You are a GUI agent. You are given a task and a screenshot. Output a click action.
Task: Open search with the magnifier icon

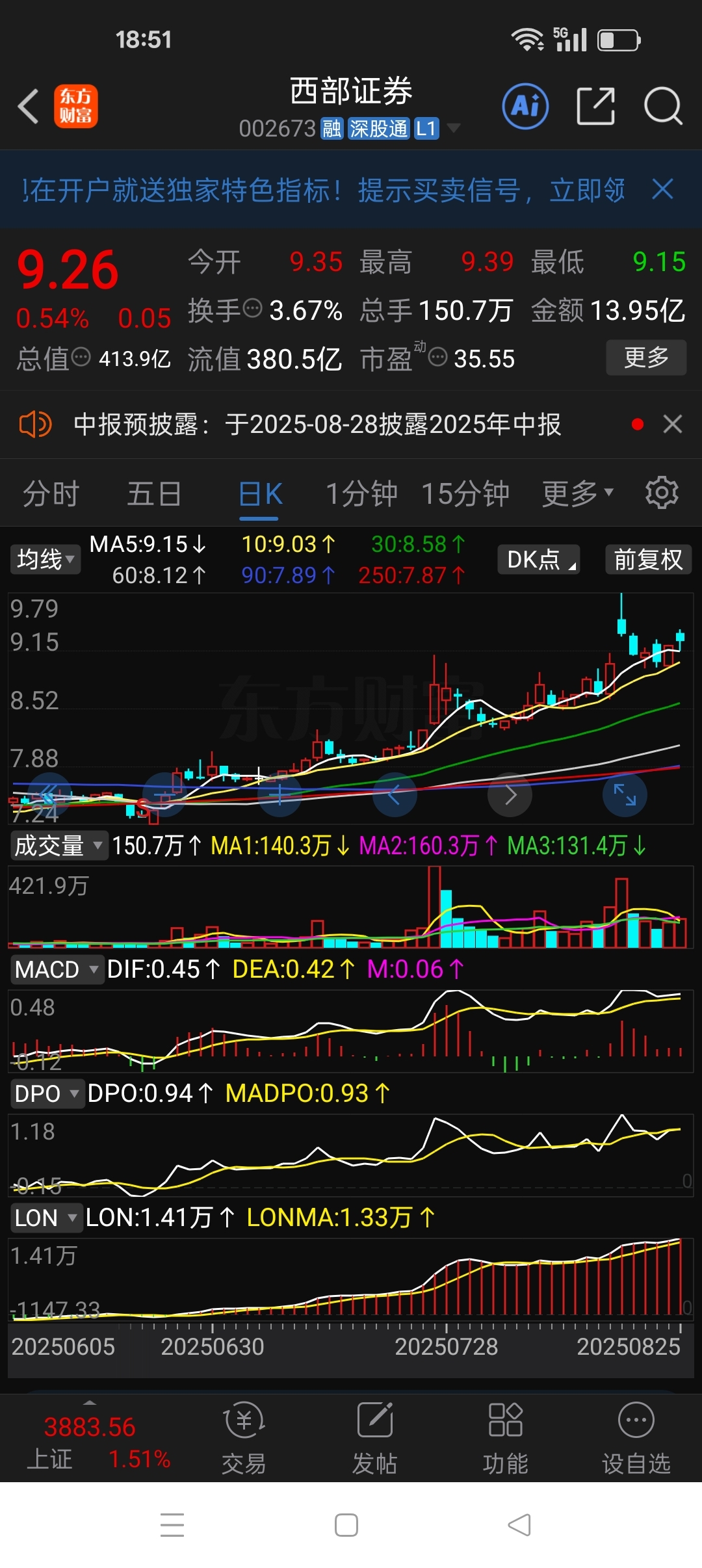[x=662, y=106]
